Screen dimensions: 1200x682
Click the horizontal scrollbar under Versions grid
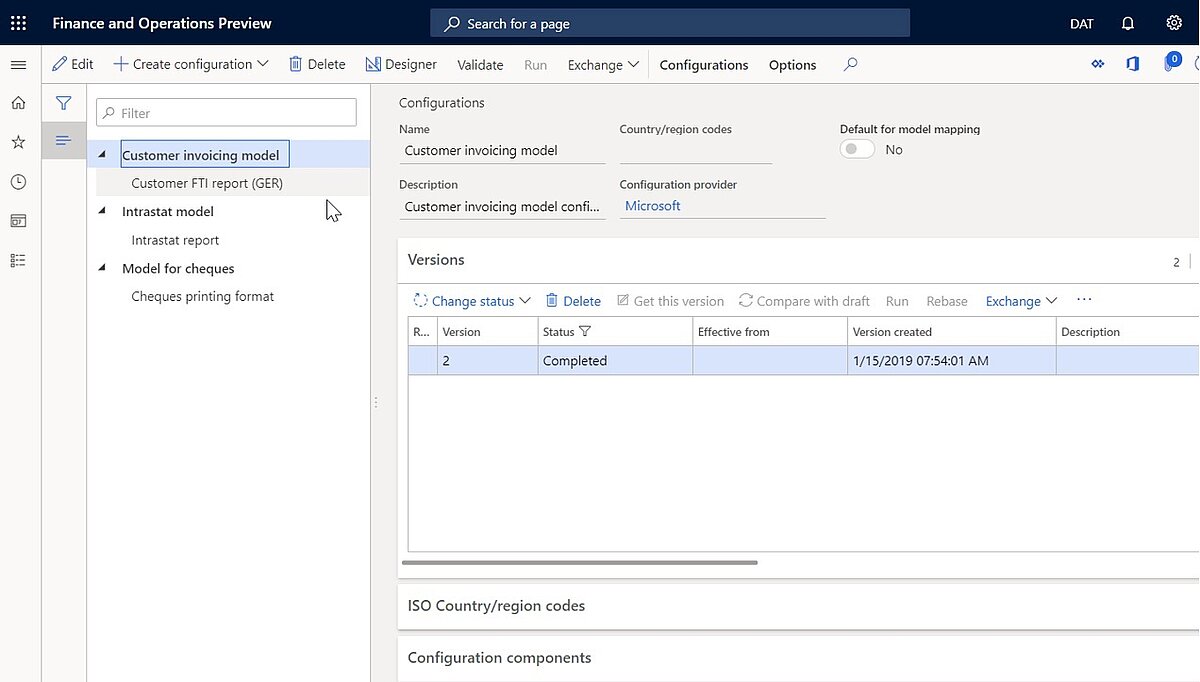[x=580, y=562]
